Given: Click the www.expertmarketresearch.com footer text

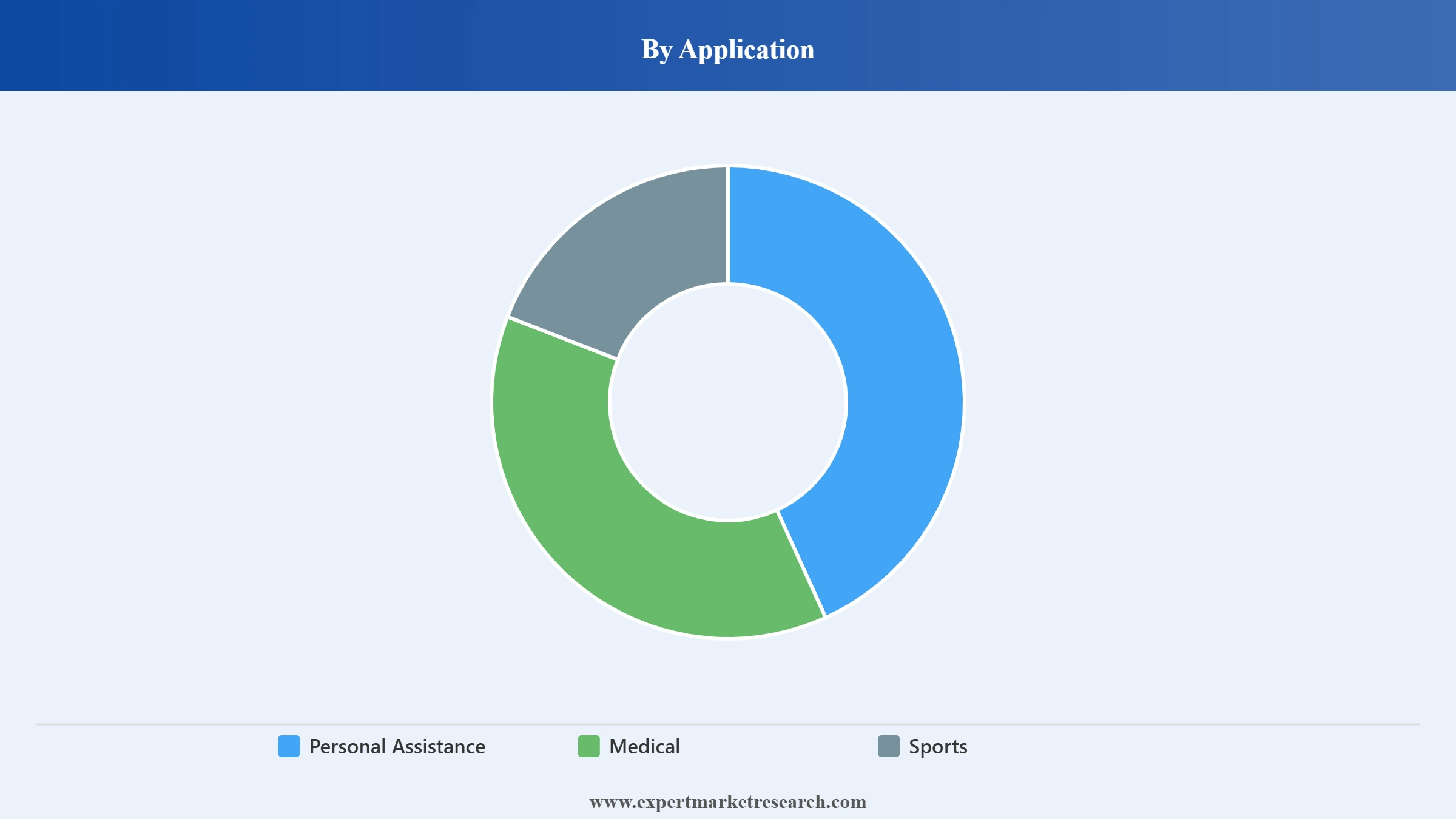Looking at the screenshot, I should (728, 802).
